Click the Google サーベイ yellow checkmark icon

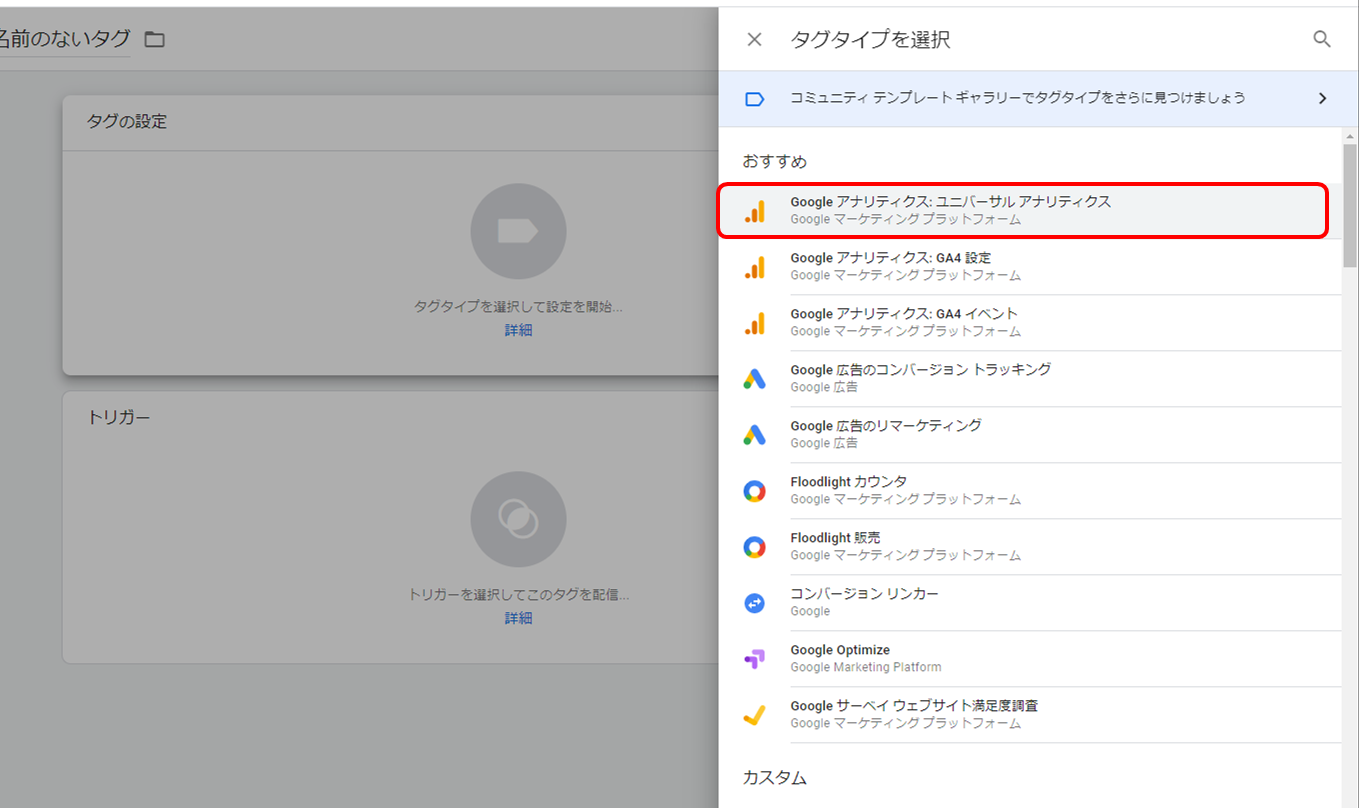tap(754, 715)
